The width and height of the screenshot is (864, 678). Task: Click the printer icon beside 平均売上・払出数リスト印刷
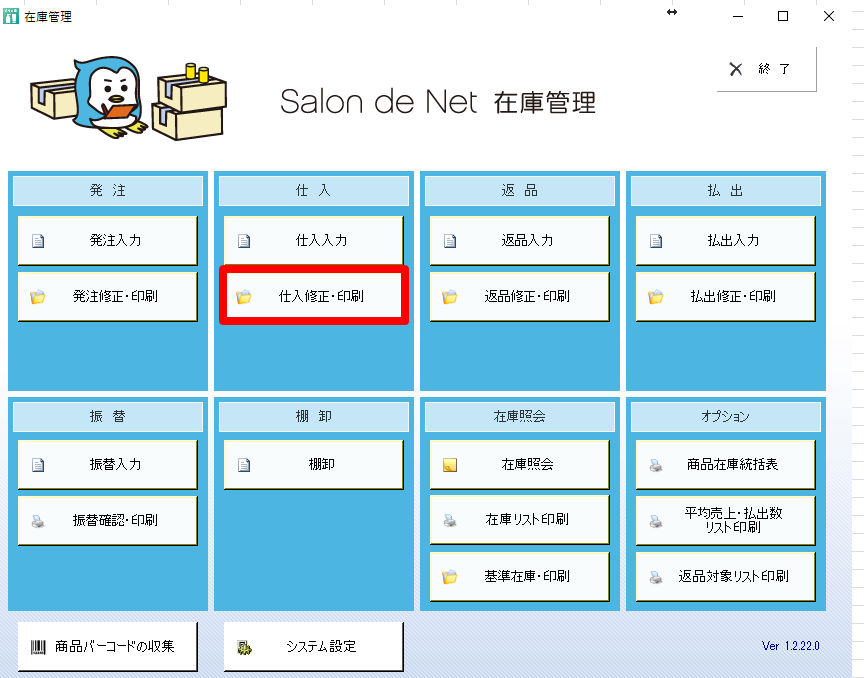tap(656, 521)
